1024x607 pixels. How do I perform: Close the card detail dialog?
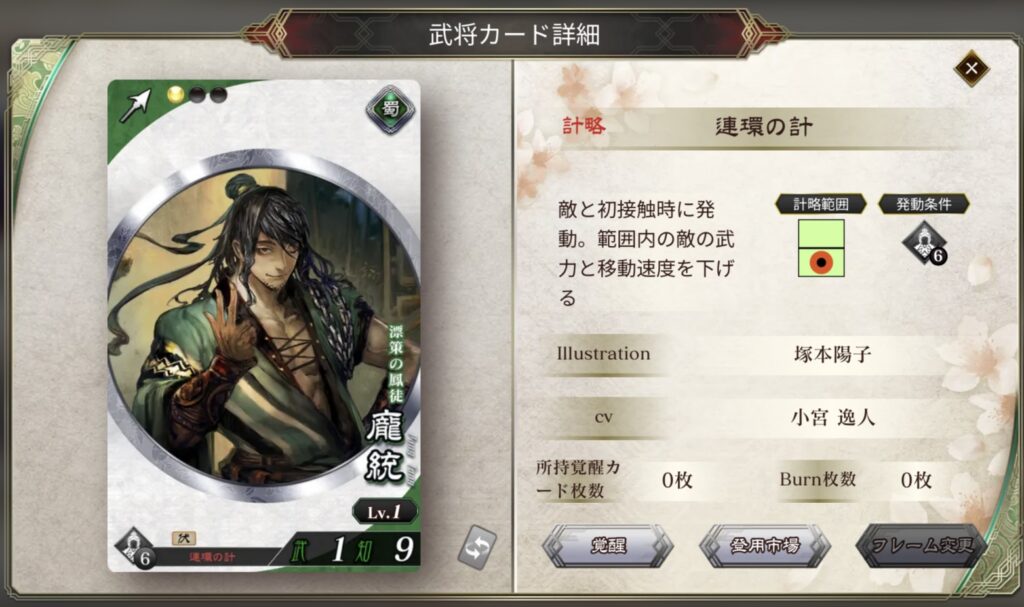coord(971,68)
